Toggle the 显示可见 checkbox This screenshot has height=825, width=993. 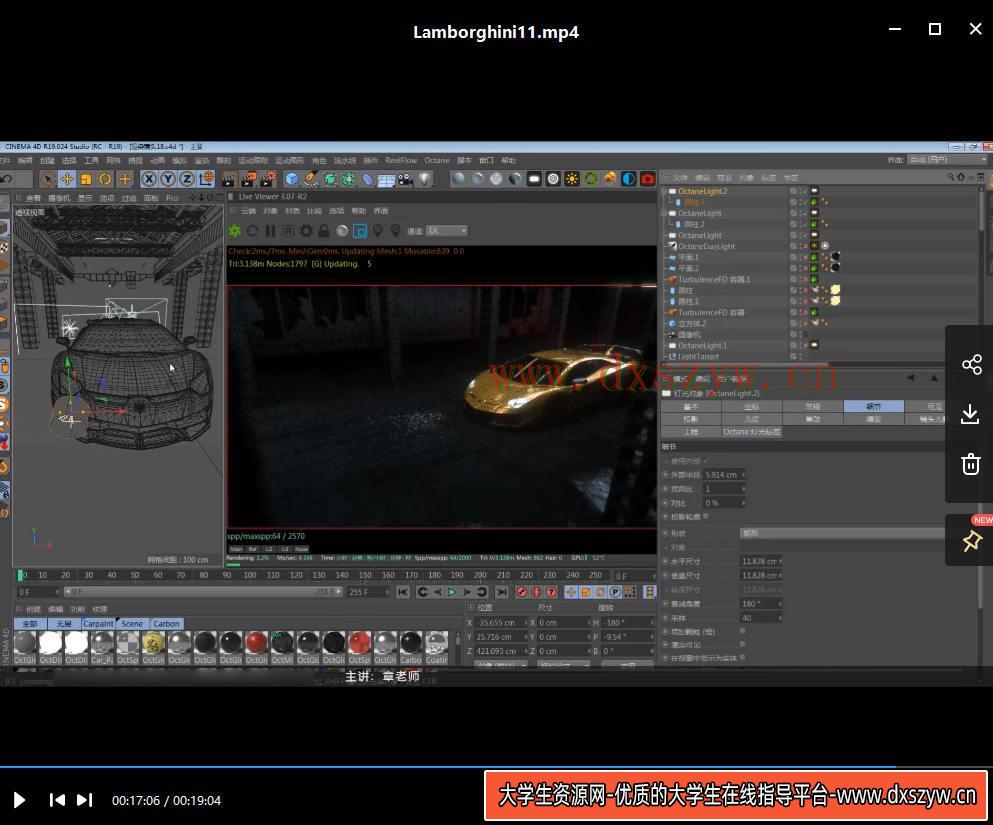[x=742, y=645]
